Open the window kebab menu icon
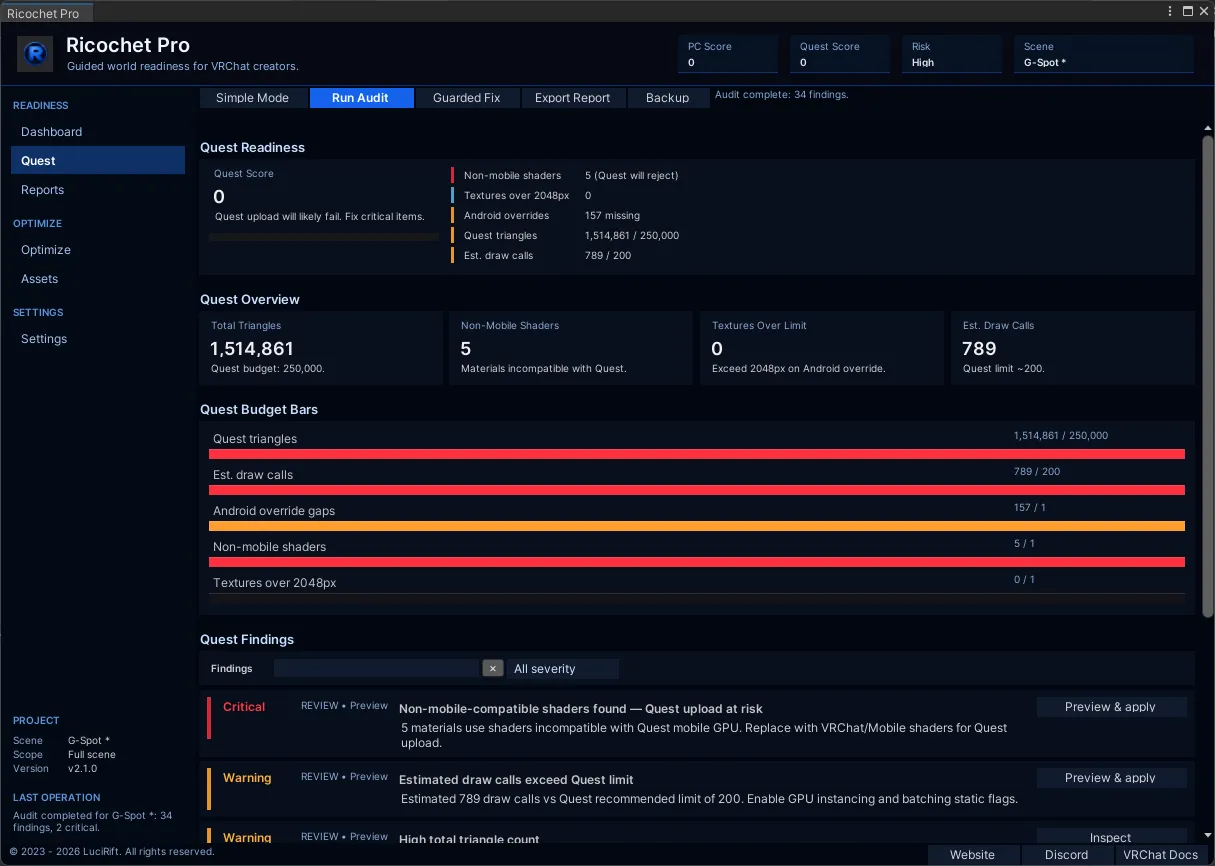This screenshot has width=1215, height=866. pyautogui.click(x=1170, y=11)
